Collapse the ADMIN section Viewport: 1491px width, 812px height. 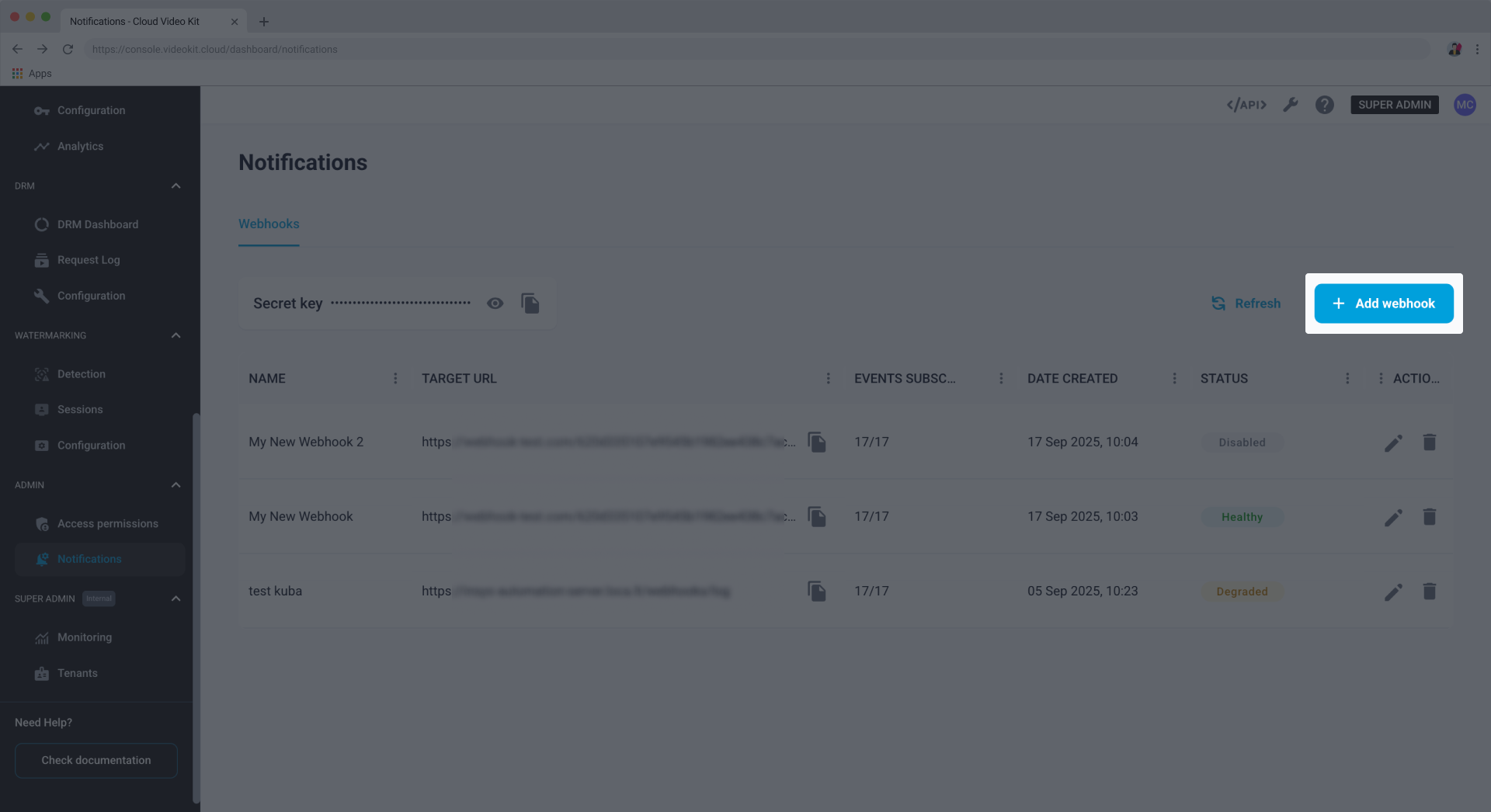pos(176,484)
